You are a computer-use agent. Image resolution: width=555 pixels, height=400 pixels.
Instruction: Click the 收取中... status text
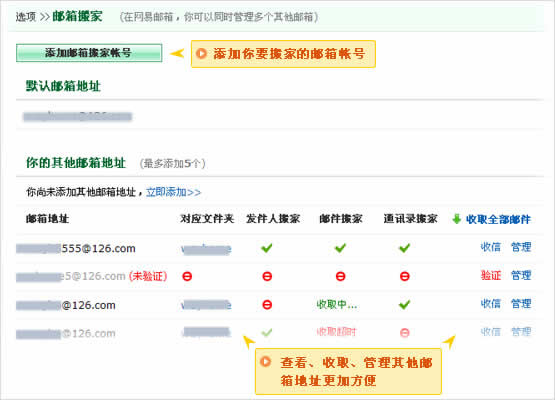click(337, 304)
